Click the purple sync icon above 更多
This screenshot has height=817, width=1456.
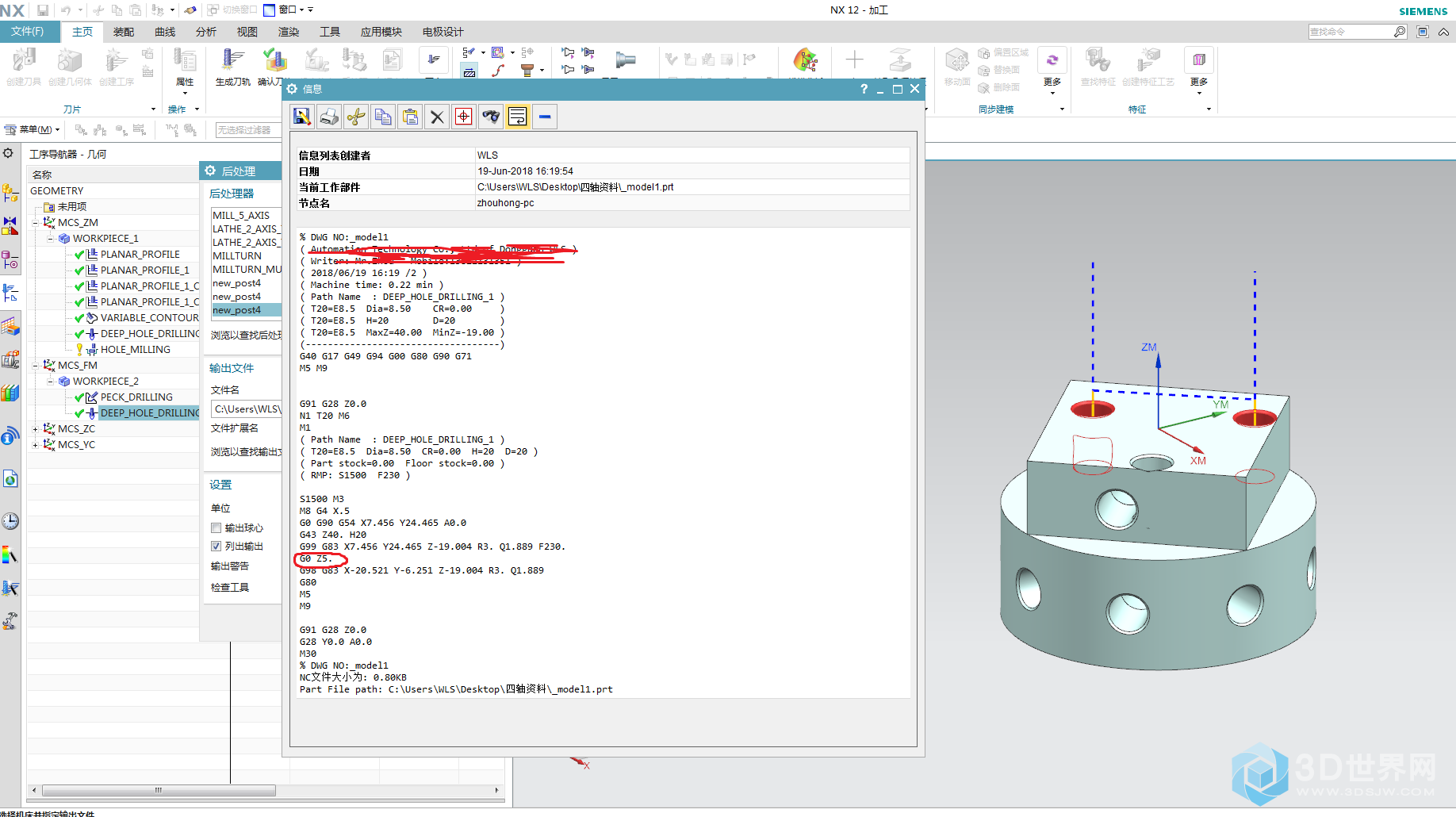pyautogui.click(x=1052, y=60)
